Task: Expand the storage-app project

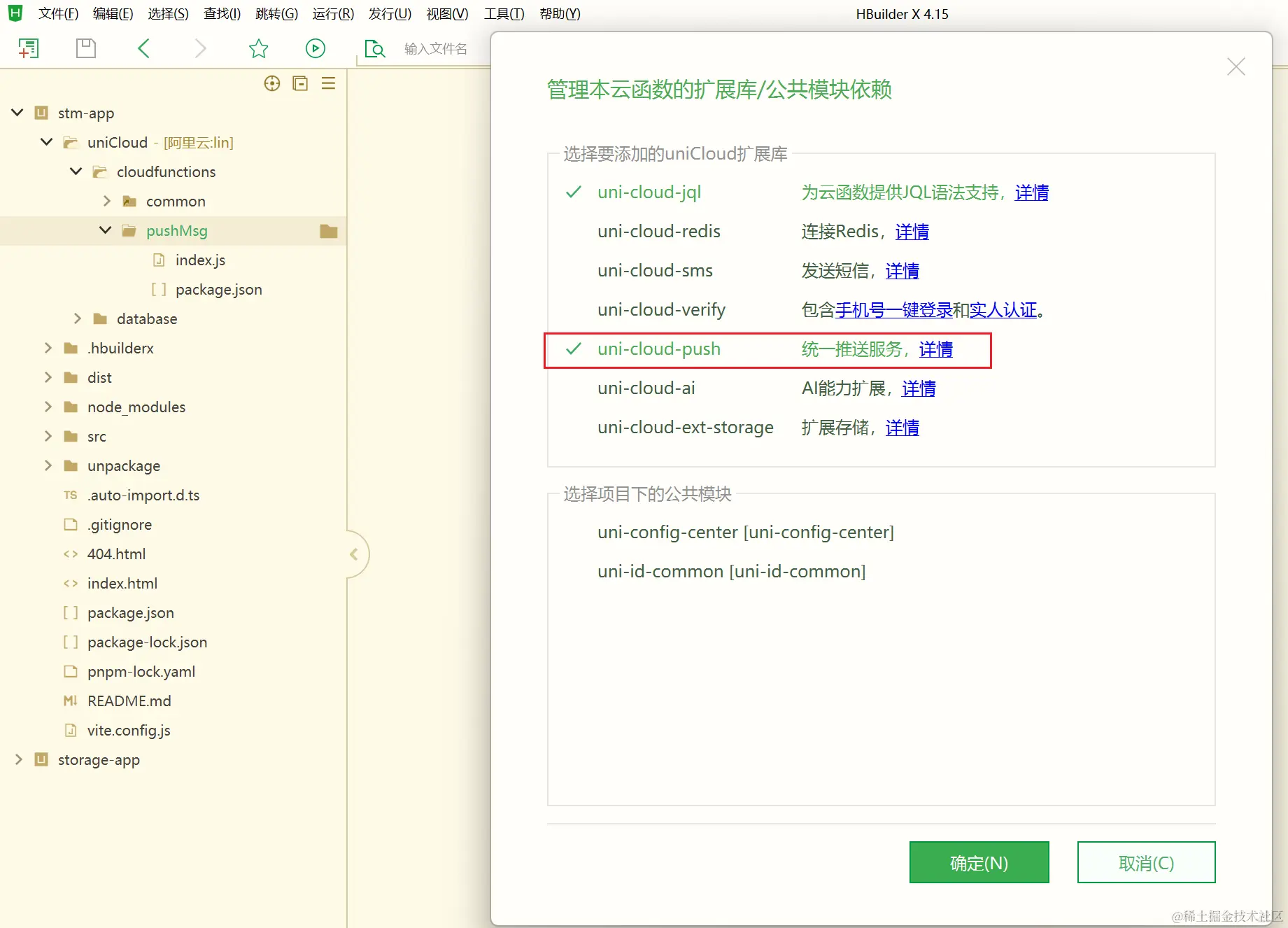Action: [18, 759]
